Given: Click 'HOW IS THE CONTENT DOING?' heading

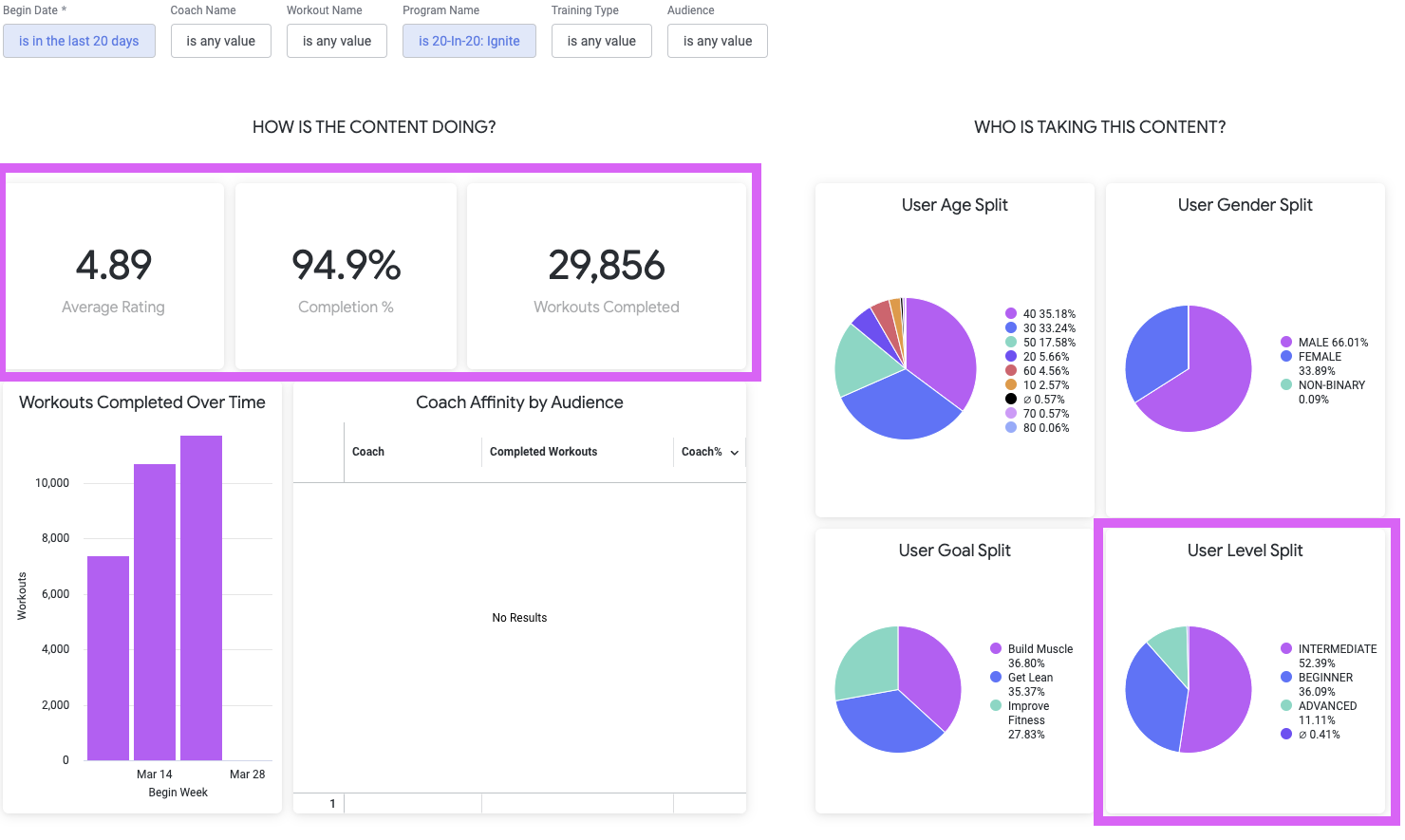Looking at the screenshot, I should point(374,127).
